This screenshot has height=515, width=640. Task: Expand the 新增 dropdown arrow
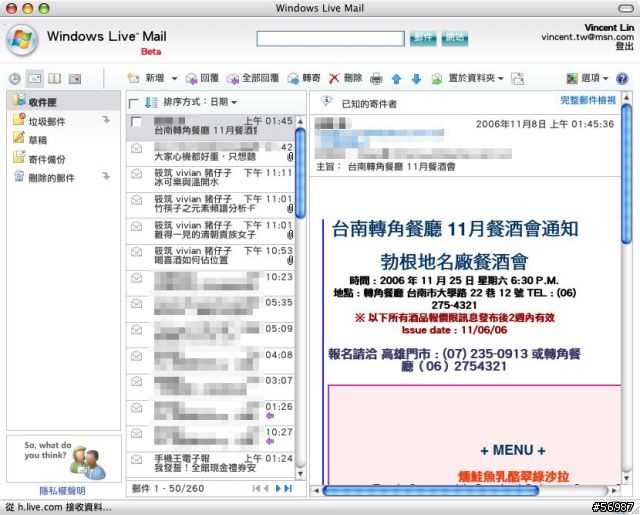tap(174, 78)
